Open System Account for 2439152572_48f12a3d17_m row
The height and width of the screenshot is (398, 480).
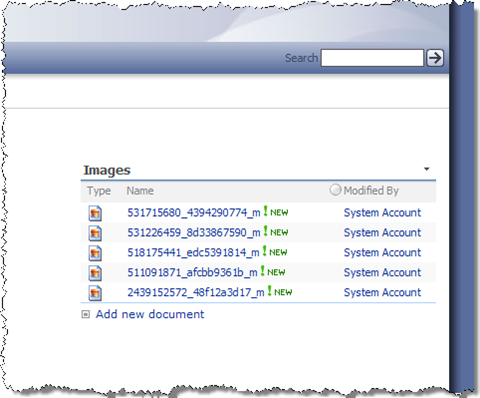point(382,292)
